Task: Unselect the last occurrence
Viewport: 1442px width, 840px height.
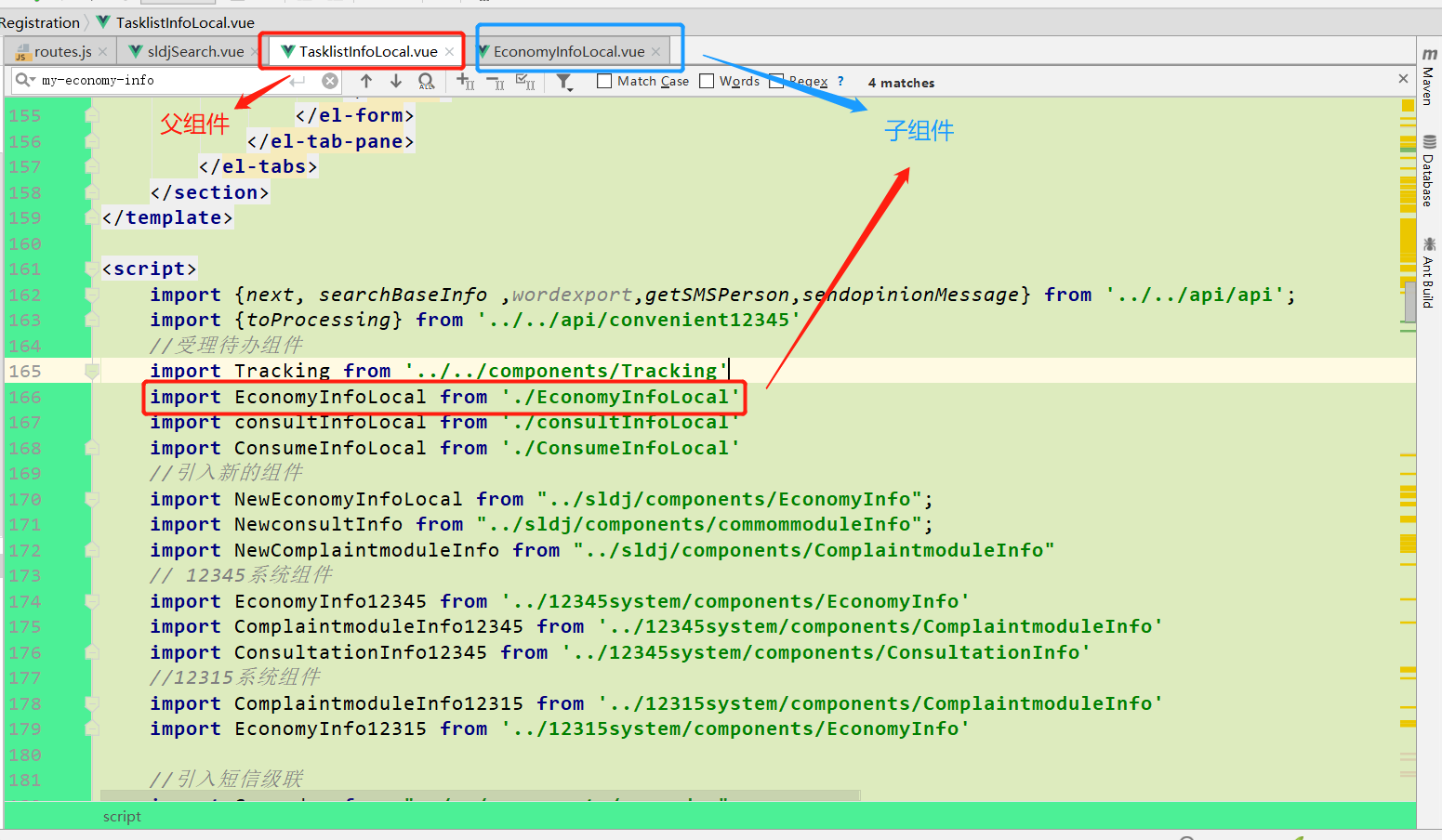Action: click(x=496, y=82)
